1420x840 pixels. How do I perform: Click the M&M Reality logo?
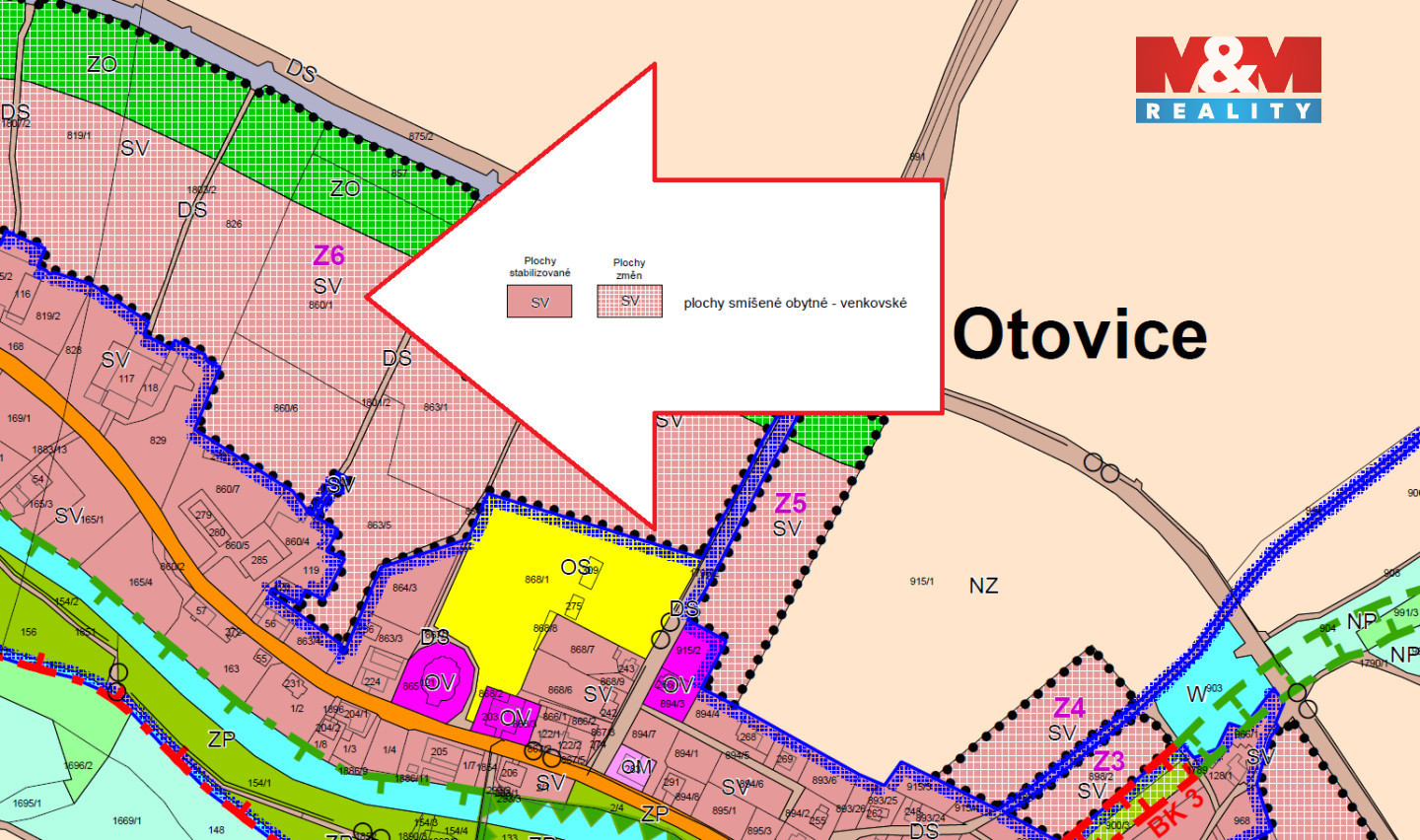coord(1228,79)
